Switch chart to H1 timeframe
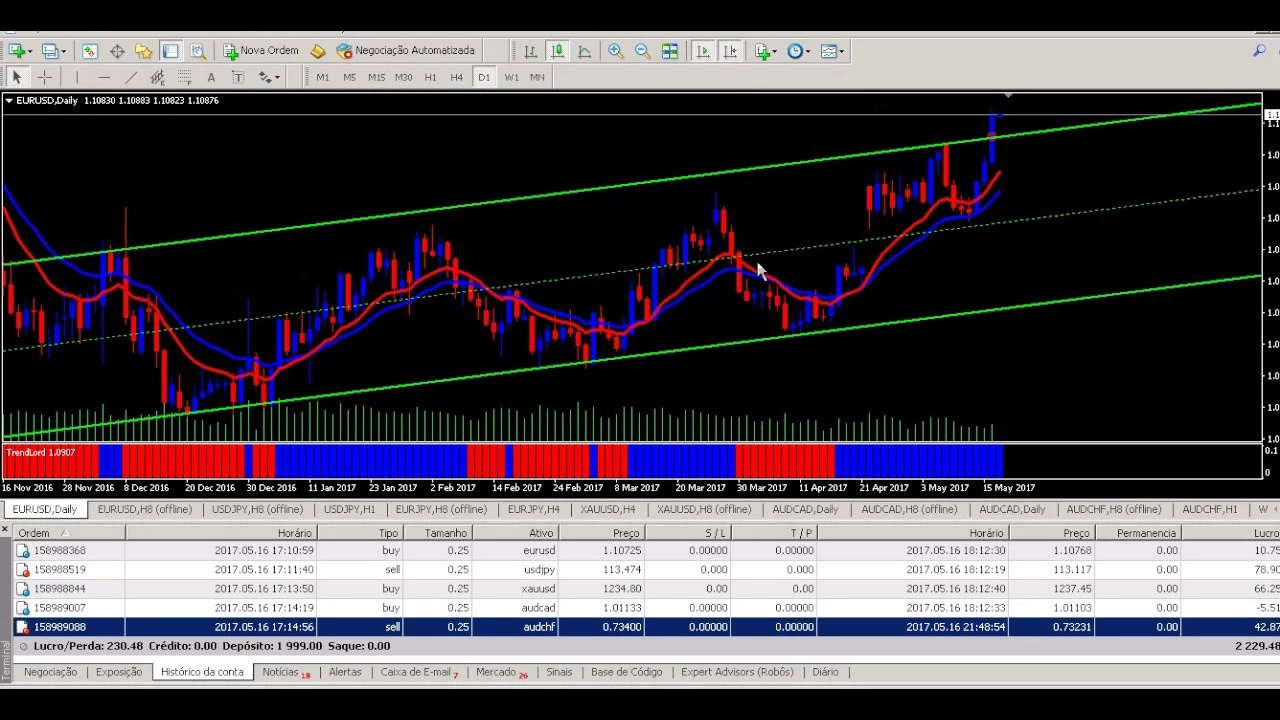This screenshot has width=1280, height=720. click(x=430, y=77)
